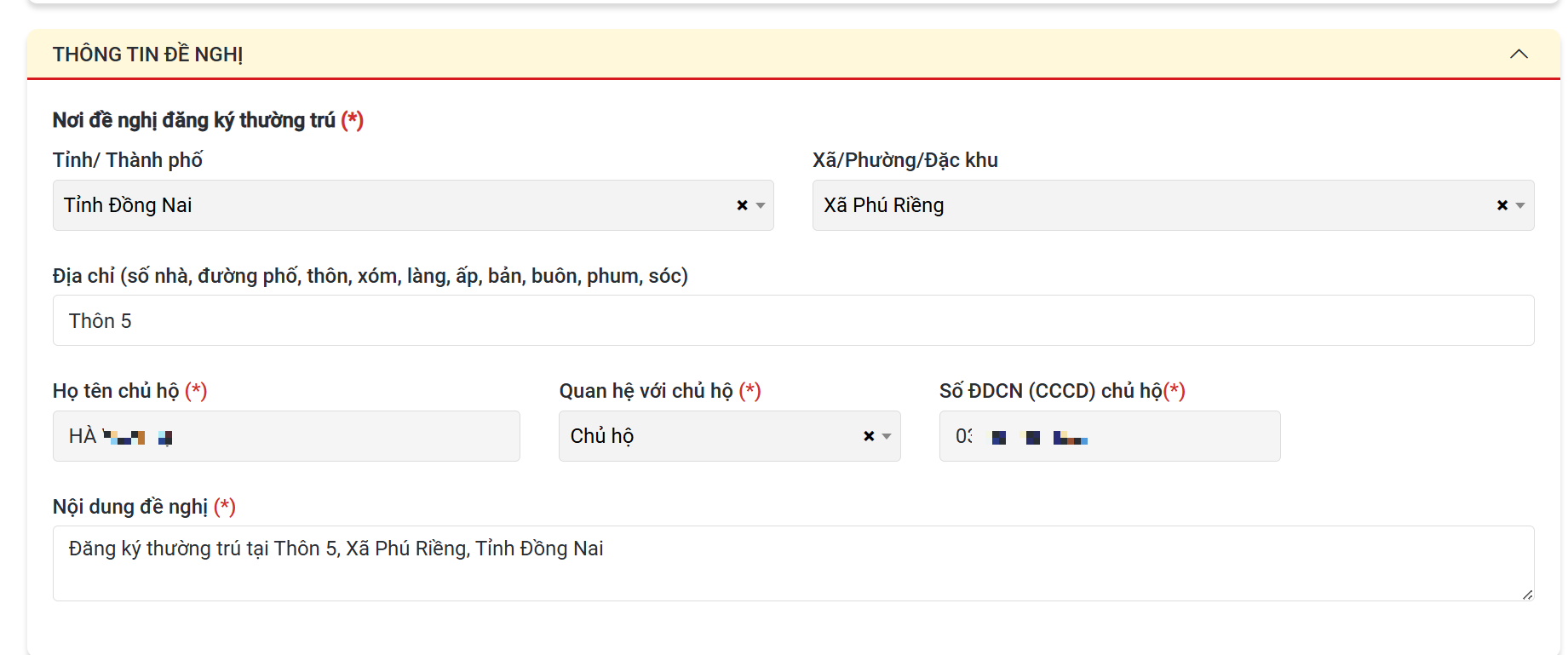Click the 'Địa chỉ (số nhà, đường phố...)' label
Viewport: 1568px width, 655px height.
pyautogui.click(x=370, y=276)
